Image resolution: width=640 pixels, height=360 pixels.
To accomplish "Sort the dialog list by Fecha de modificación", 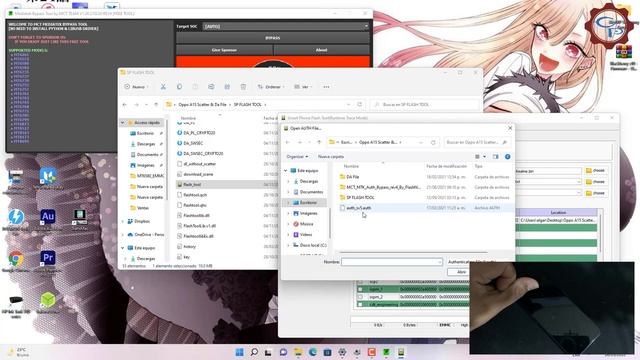I will (446, 167).
